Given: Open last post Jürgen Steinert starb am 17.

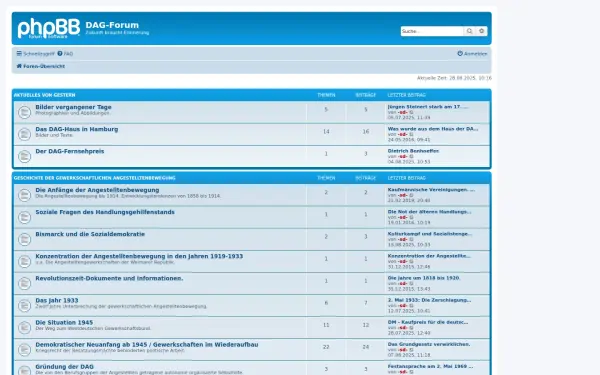Looking at the screenshot, I should coord(428,107).
